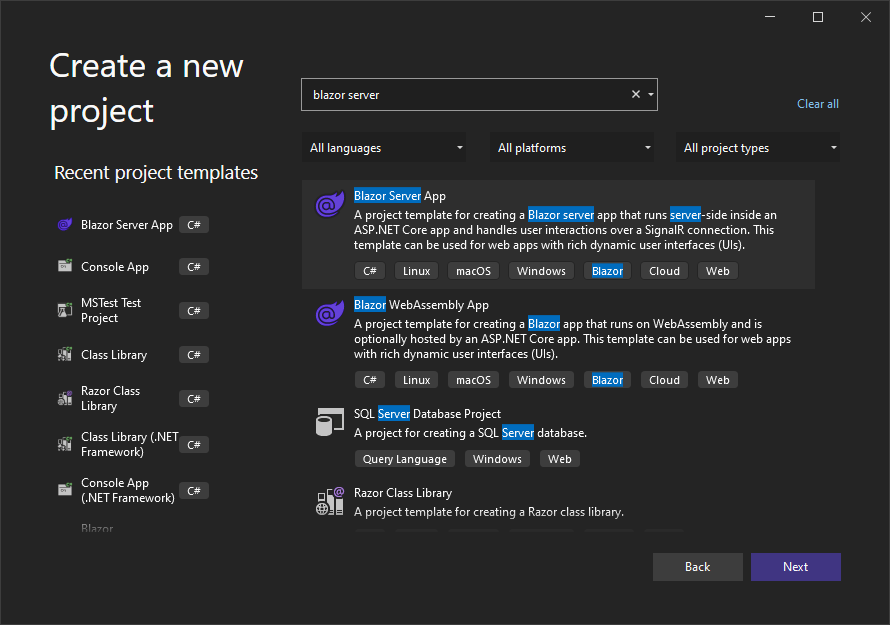Select SQL Server Database Project template title
This screenshot has height=625, width=890.
click(427, 414)
